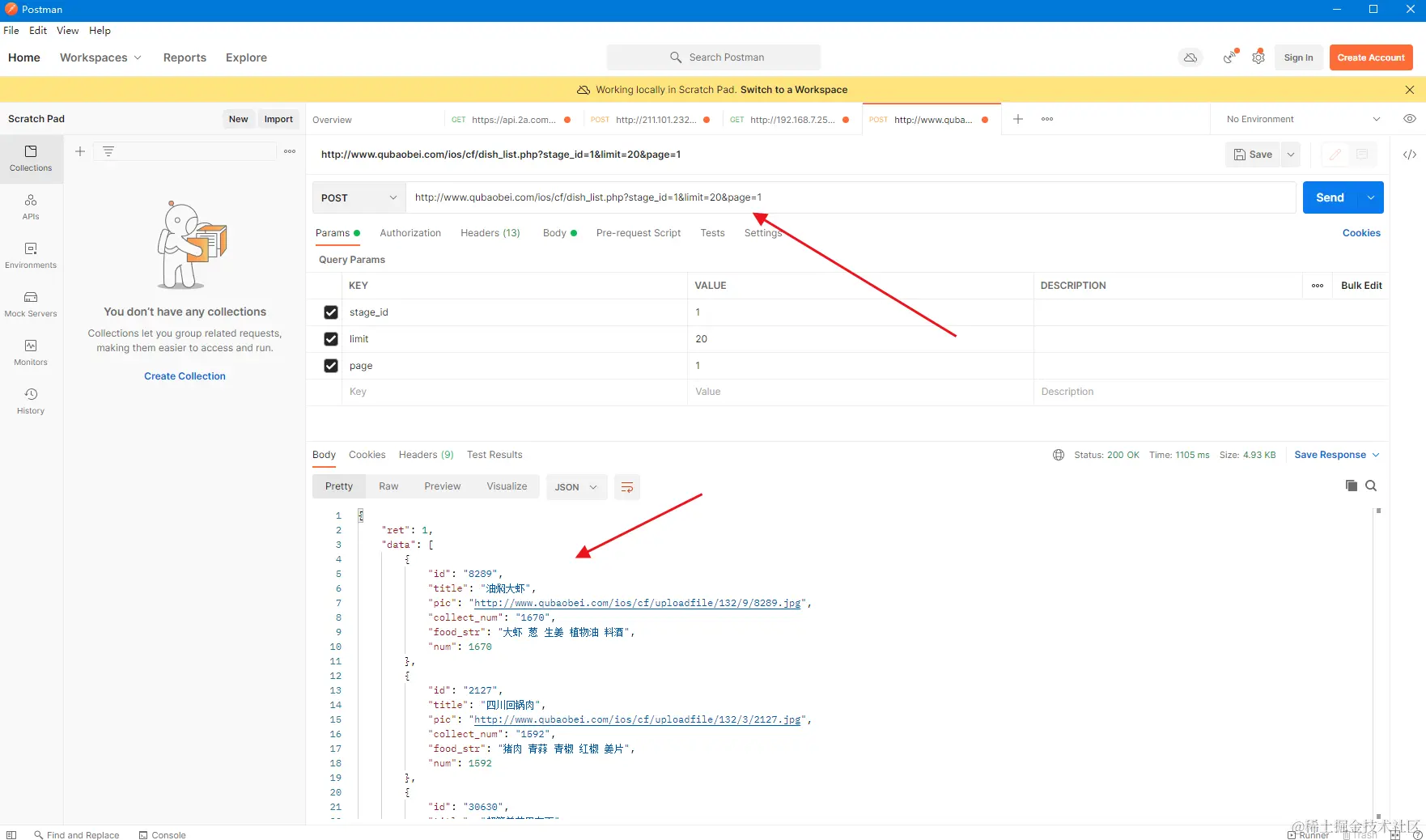Open the Save Response dropdown

(x=1337, y=455)
